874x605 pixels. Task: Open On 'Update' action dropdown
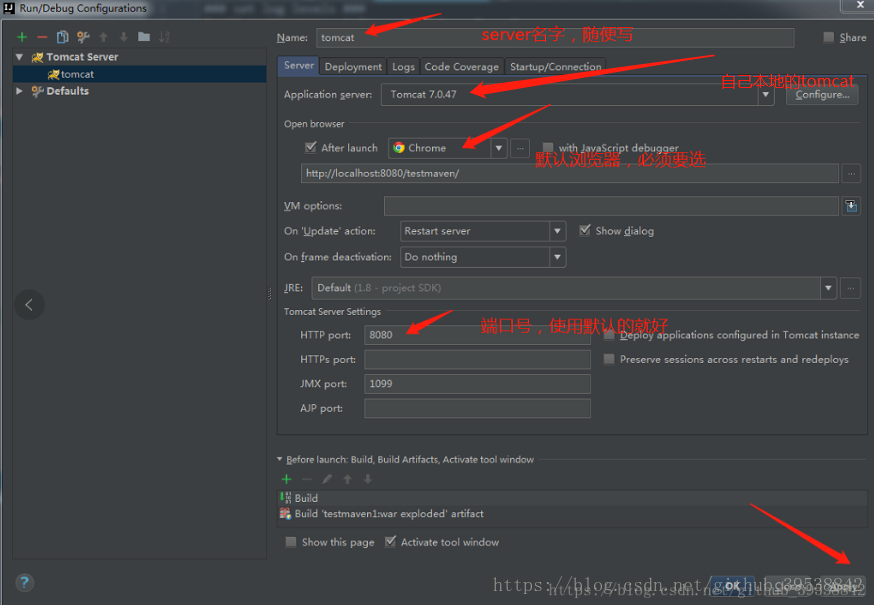(x=557, y=231)
